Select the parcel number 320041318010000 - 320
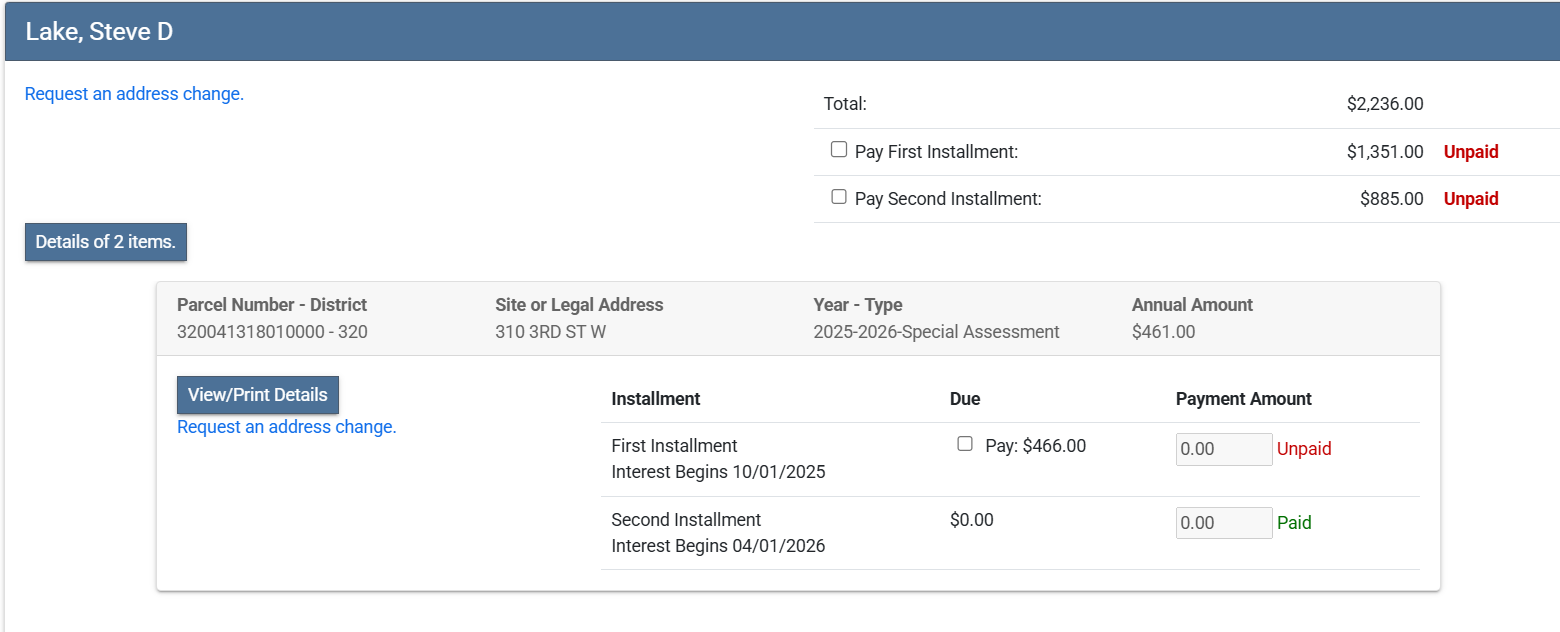1560x632 pixels. tap(272, 332)
